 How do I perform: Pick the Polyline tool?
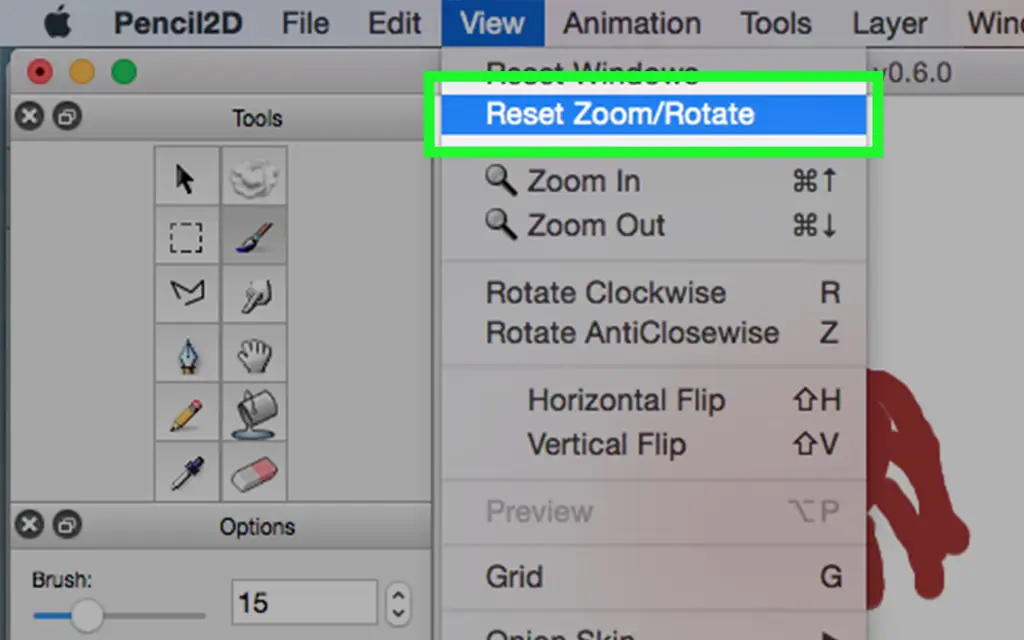[x=186, y=294]
